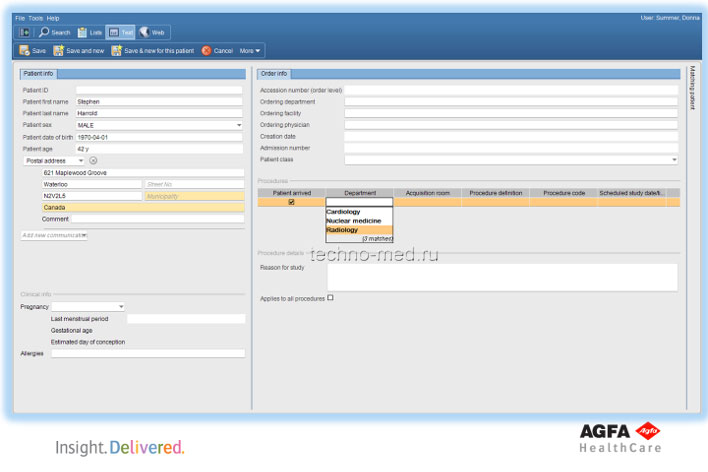Uncheck the Patient arrived checkbox
The image size is (708, 472).
pyautogui.click(x=291, y=202)
